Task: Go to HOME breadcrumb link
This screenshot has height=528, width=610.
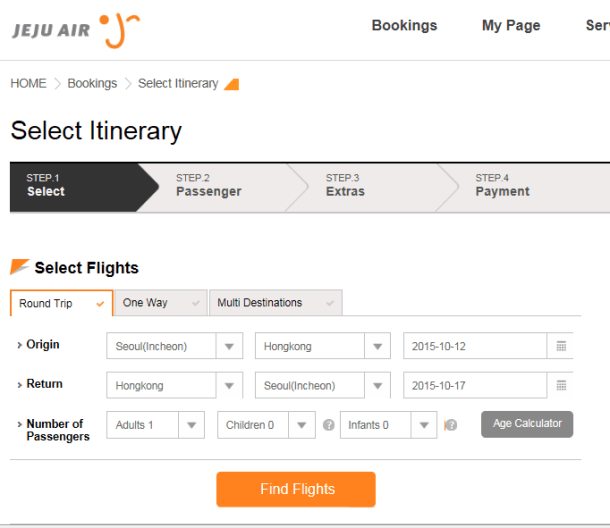Action: (28, 83)
